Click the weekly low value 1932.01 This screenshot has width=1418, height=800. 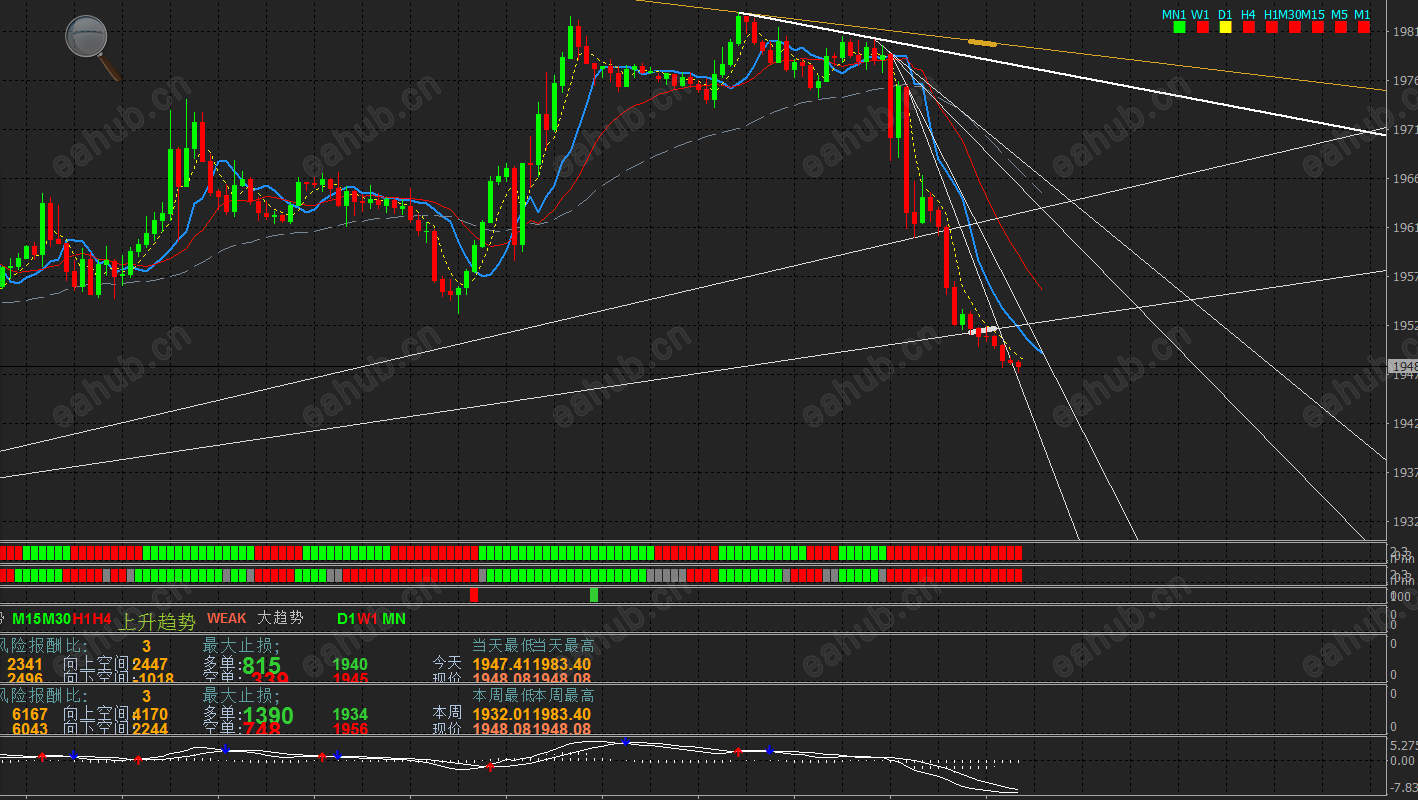point(502,714)
